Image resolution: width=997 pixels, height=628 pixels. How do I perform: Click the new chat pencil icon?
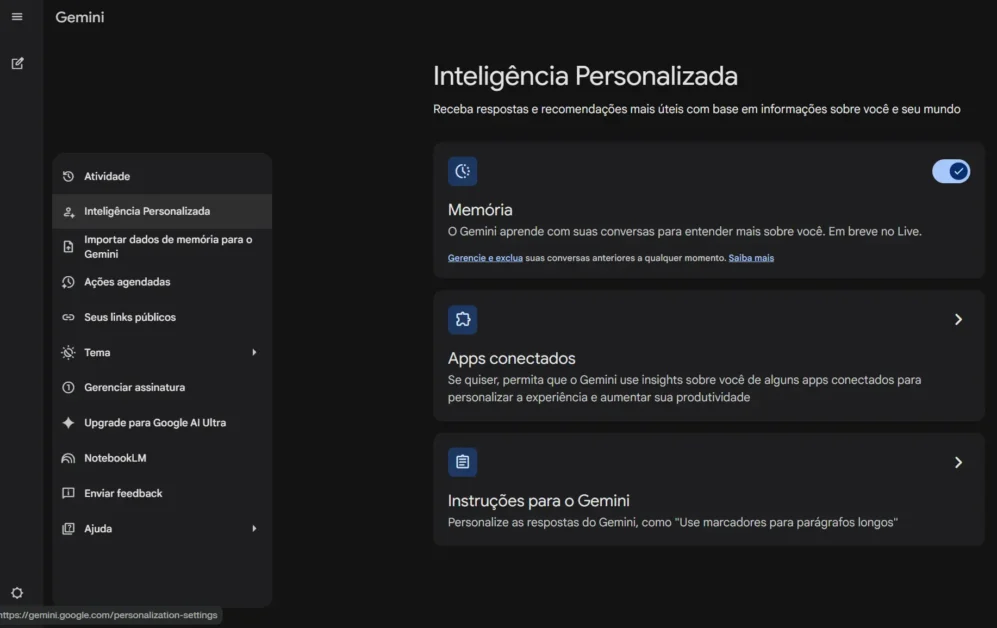coord(17,63)
